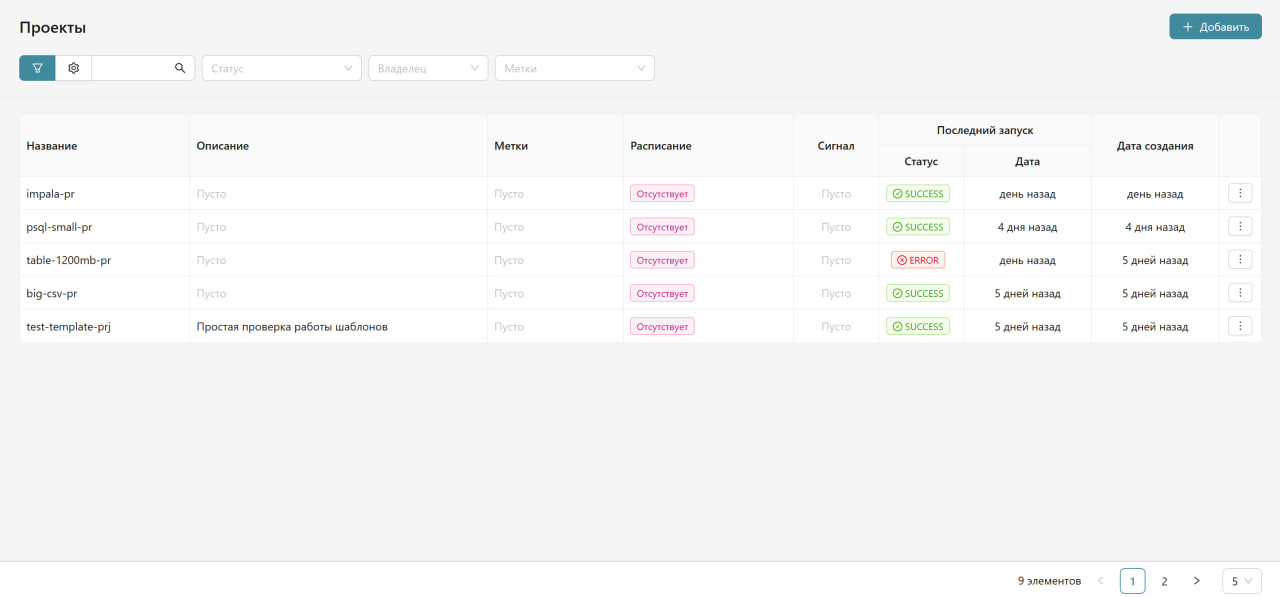
Task: Click the Дата sub-column header
Action: 1027,161
